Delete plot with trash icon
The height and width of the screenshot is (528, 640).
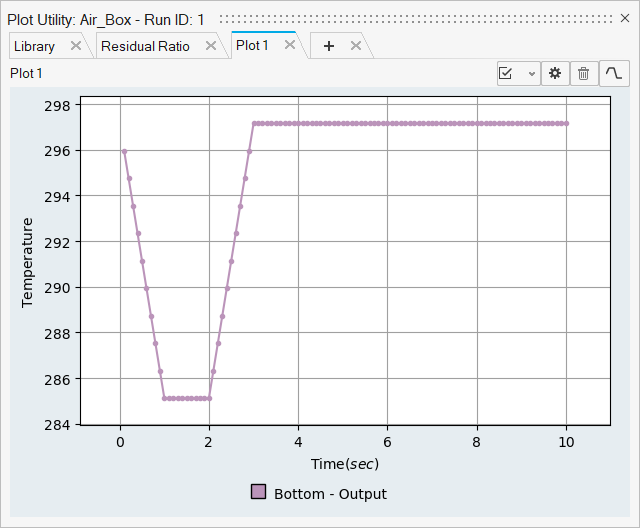[584, 73]
